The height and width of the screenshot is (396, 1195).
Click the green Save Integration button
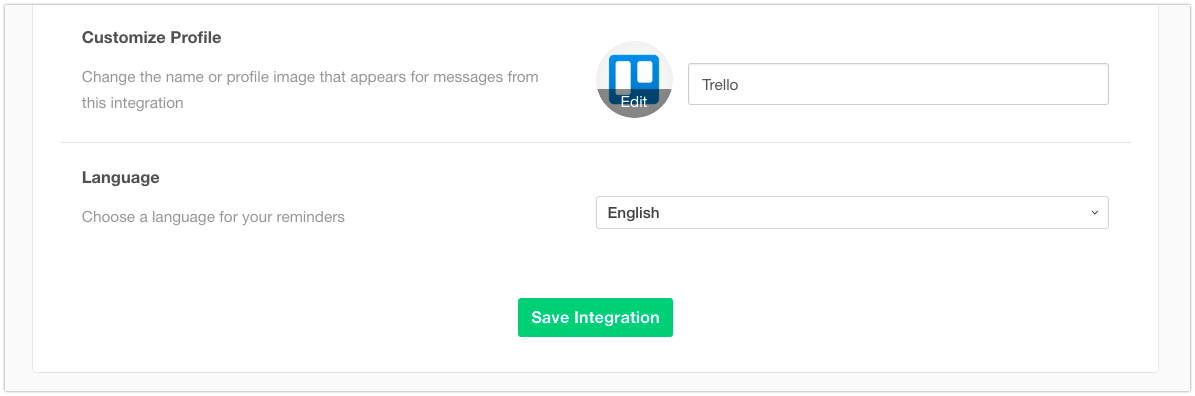pyautogui.click(x=595, y=318)
